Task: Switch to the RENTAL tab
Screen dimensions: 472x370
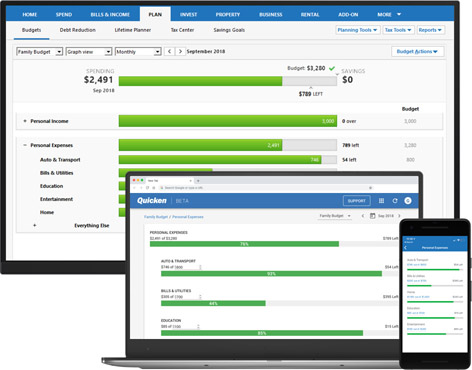Action: pos(310,15)
